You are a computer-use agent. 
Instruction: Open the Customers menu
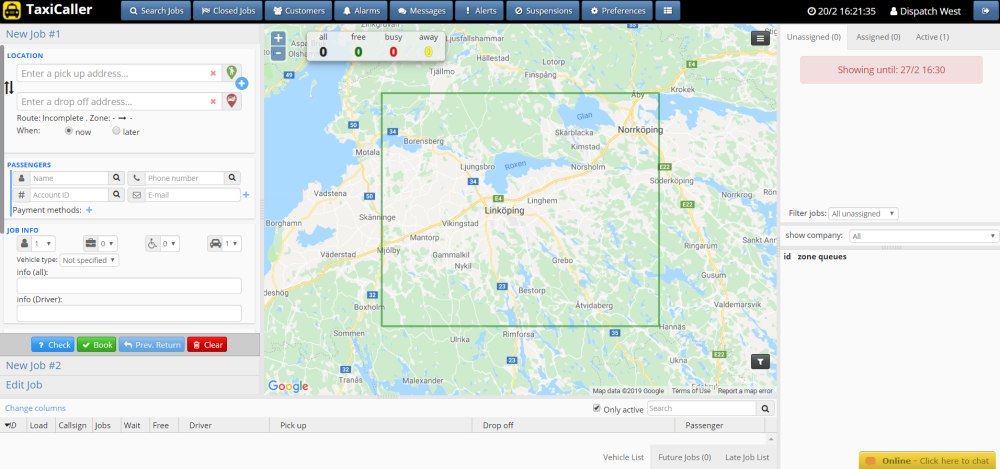298,11
